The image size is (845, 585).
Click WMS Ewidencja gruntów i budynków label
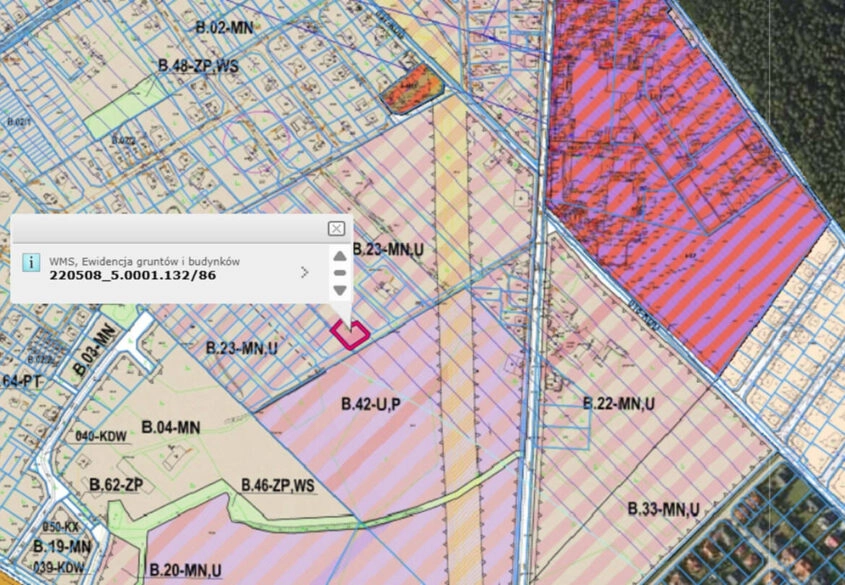click(144, 261)
